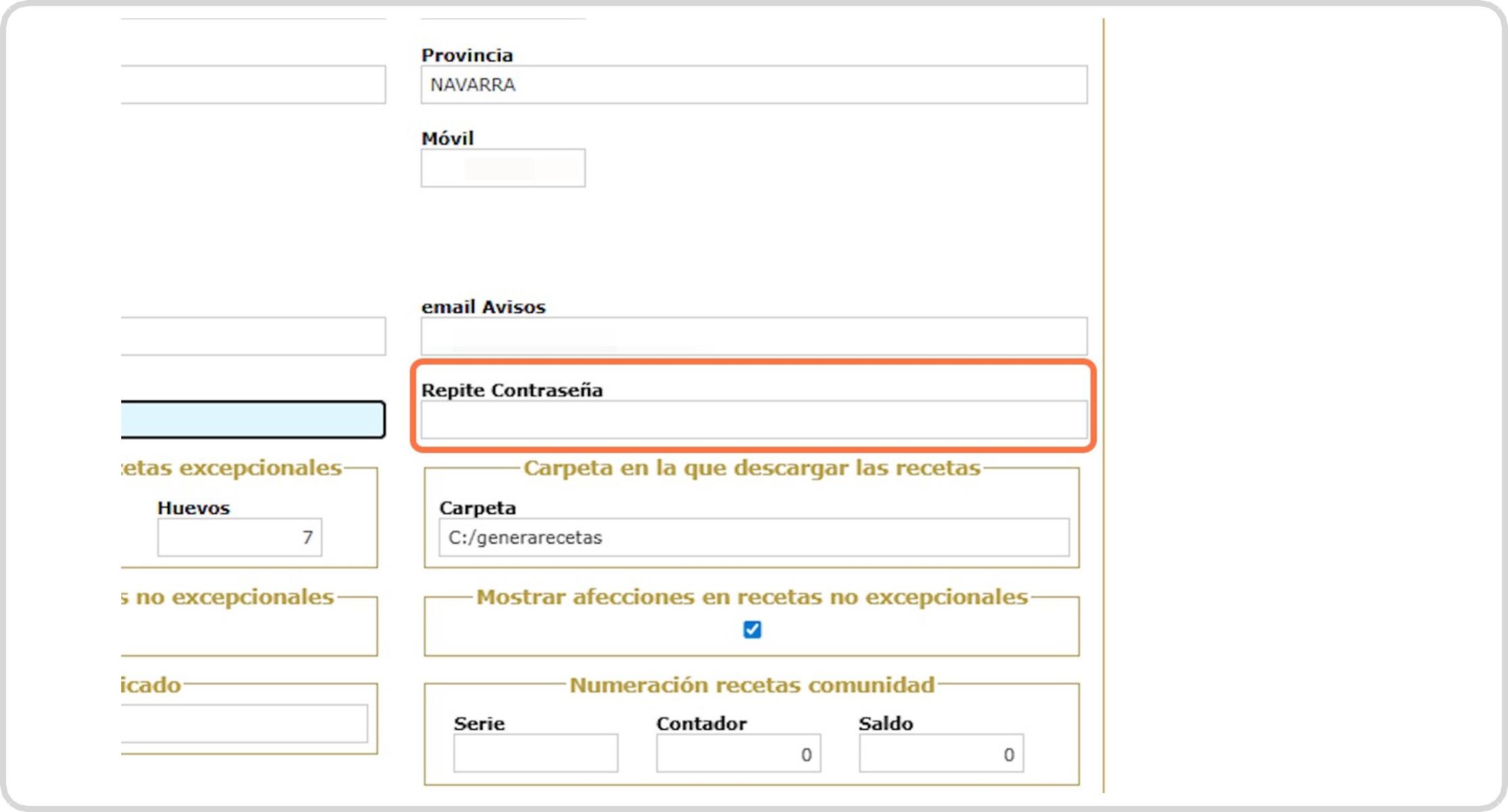Click the Repite Contraseña label
The height and width of the screenshot is (812, 1508).
512,390
